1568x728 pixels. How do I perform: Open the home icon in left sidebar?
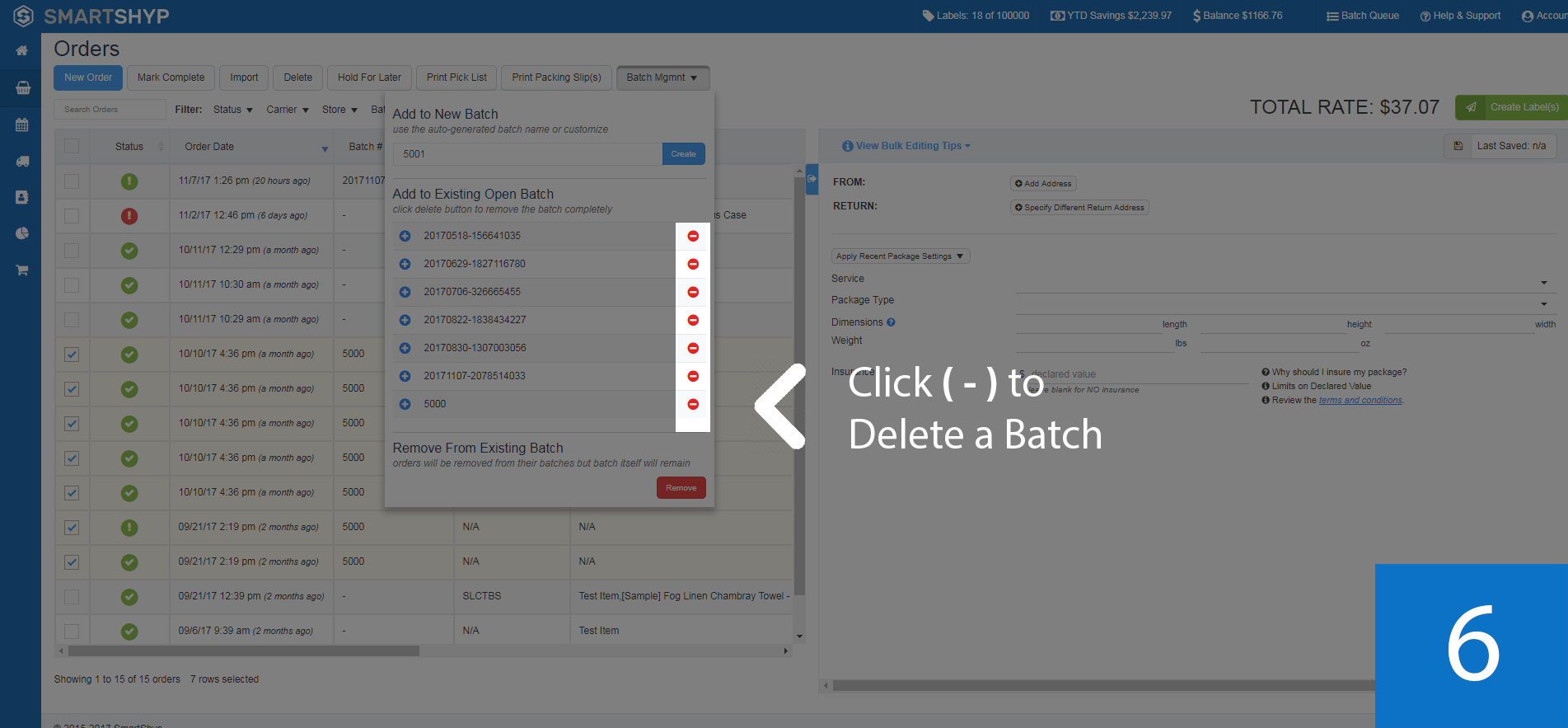22,51
